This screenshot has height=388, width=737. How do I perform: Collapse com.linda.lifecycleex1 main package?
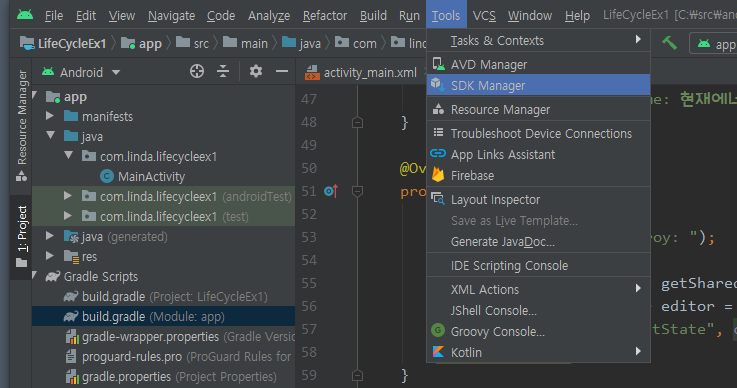[x=68, y=155]
